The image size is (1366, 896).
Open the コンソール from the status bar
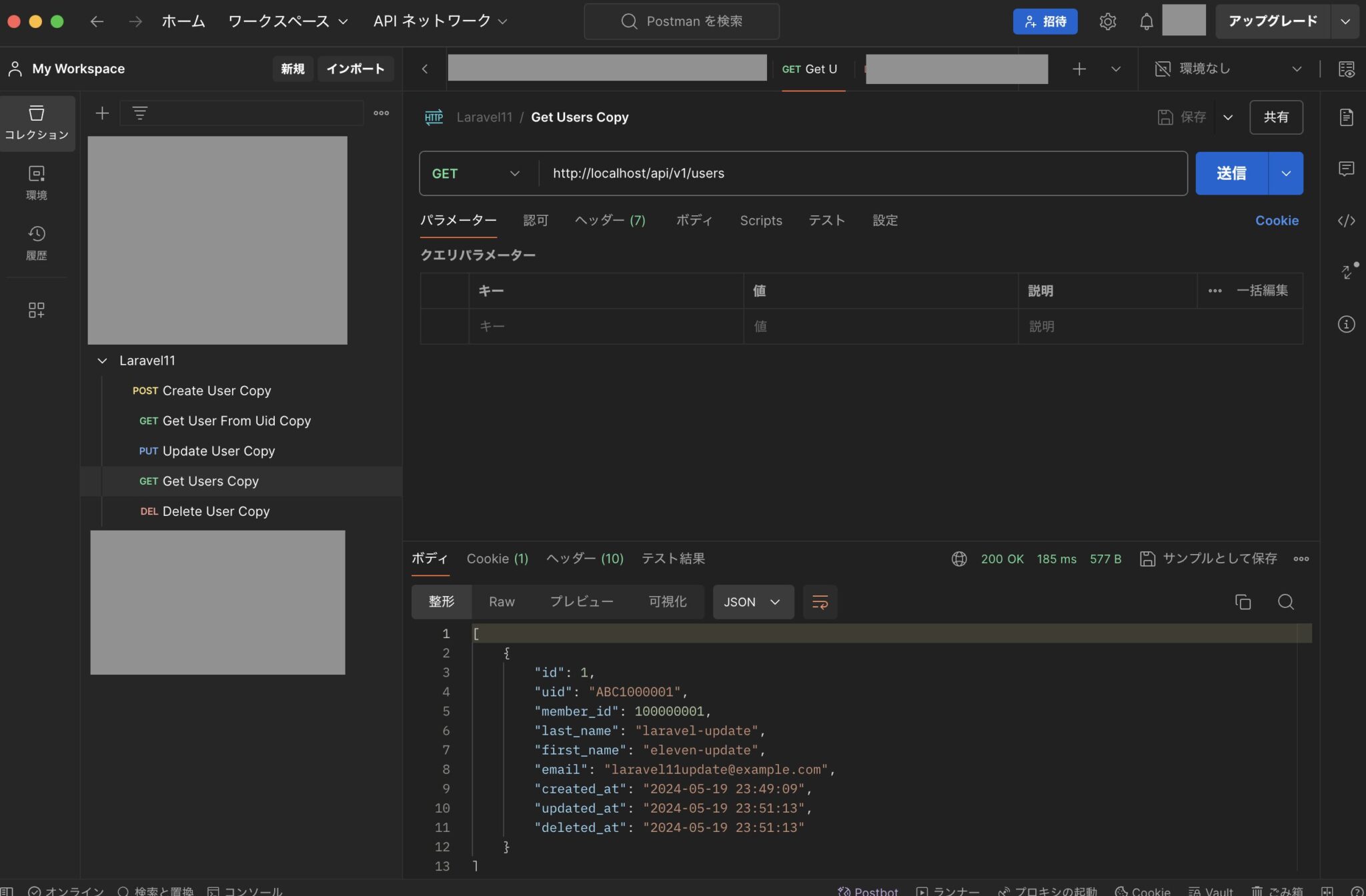click(x=246, y=891)
